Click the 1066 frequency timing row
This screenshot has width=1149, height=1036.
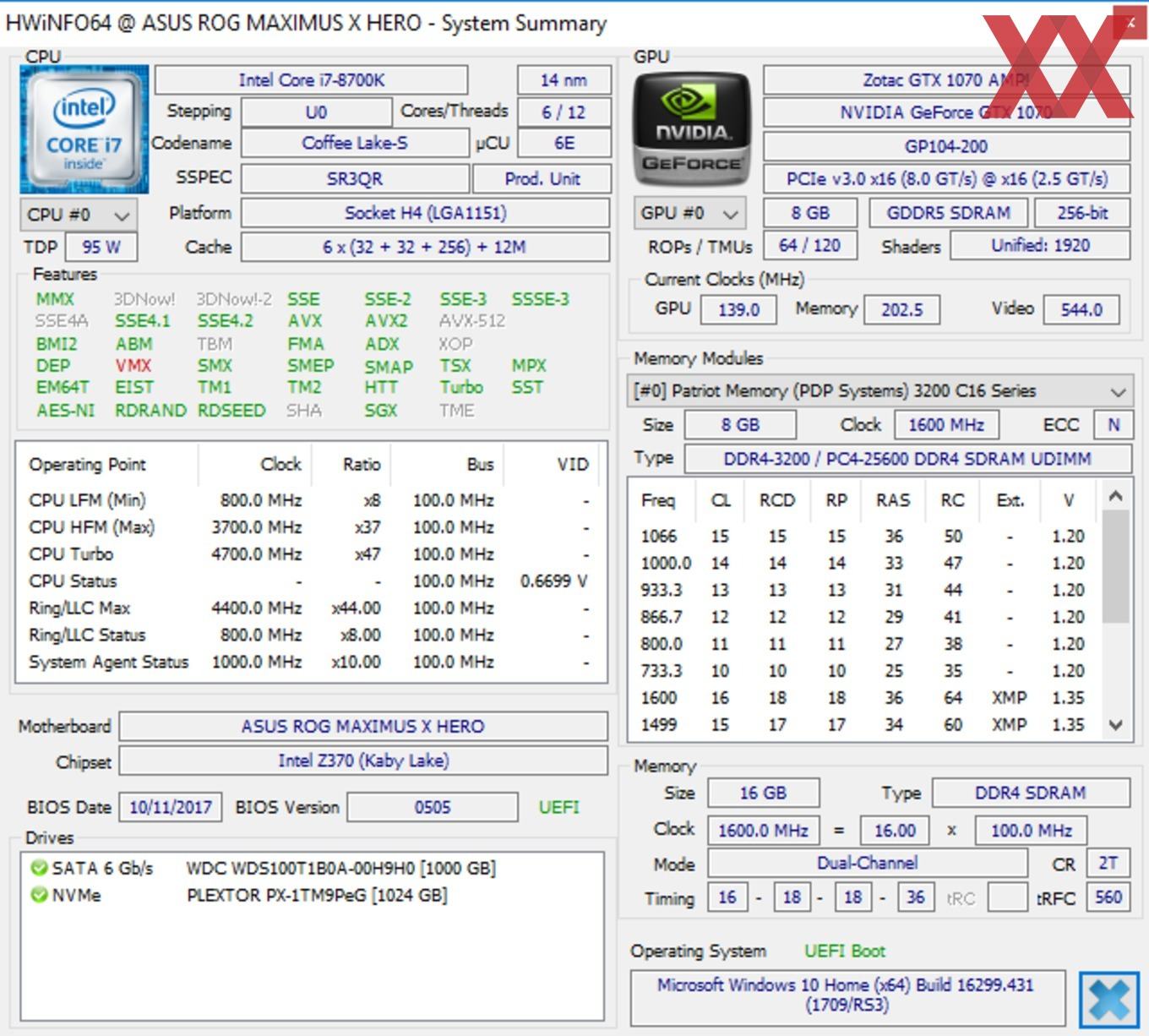863,537
